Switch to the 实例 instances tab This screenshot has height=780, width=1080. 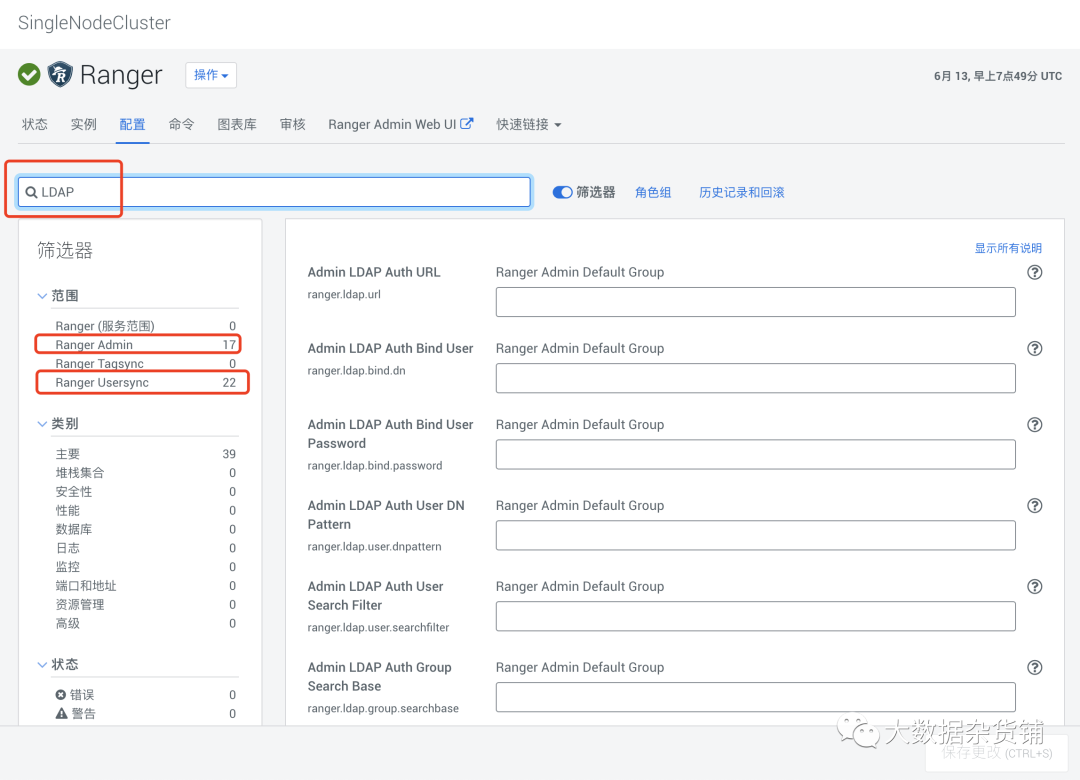pyautogui.click(x=83, y=125)
